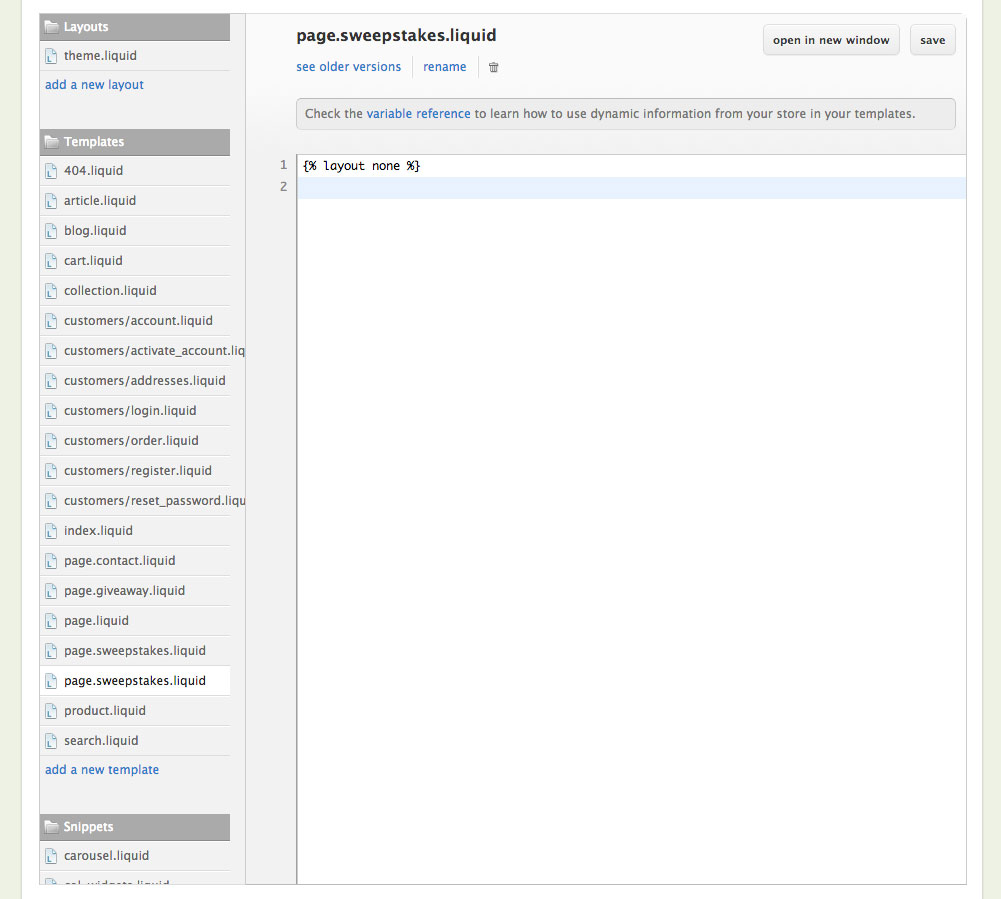Rename page.sweepstakes.liquid template
Viewport: 1001px width, 899px height.
pos(444,66)
